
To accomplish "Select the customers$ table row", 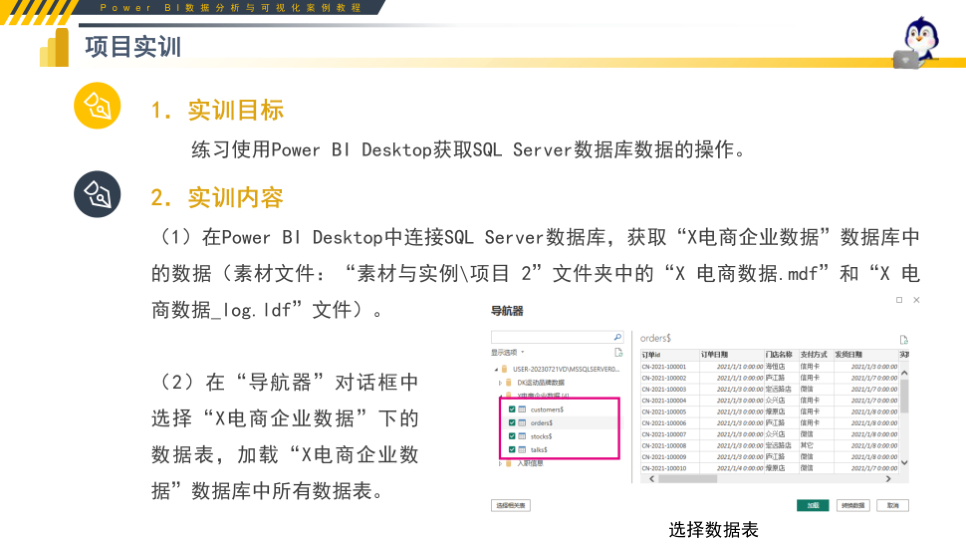I will [559, 409].
